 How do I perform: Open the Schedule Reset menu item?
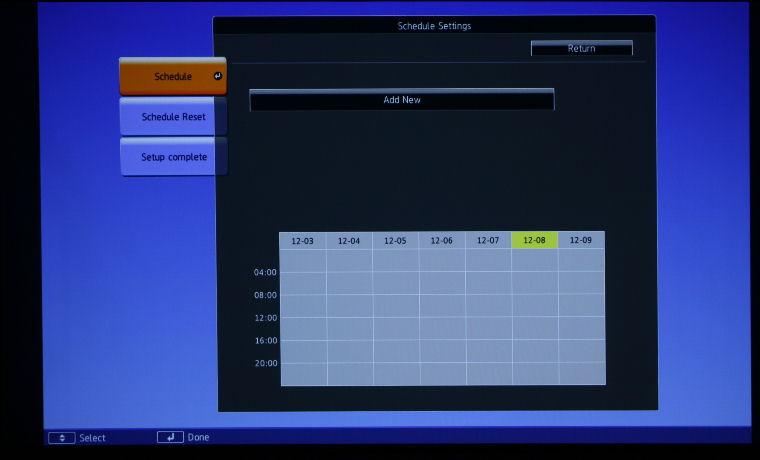pyautogui.click(x=173, y=116)
